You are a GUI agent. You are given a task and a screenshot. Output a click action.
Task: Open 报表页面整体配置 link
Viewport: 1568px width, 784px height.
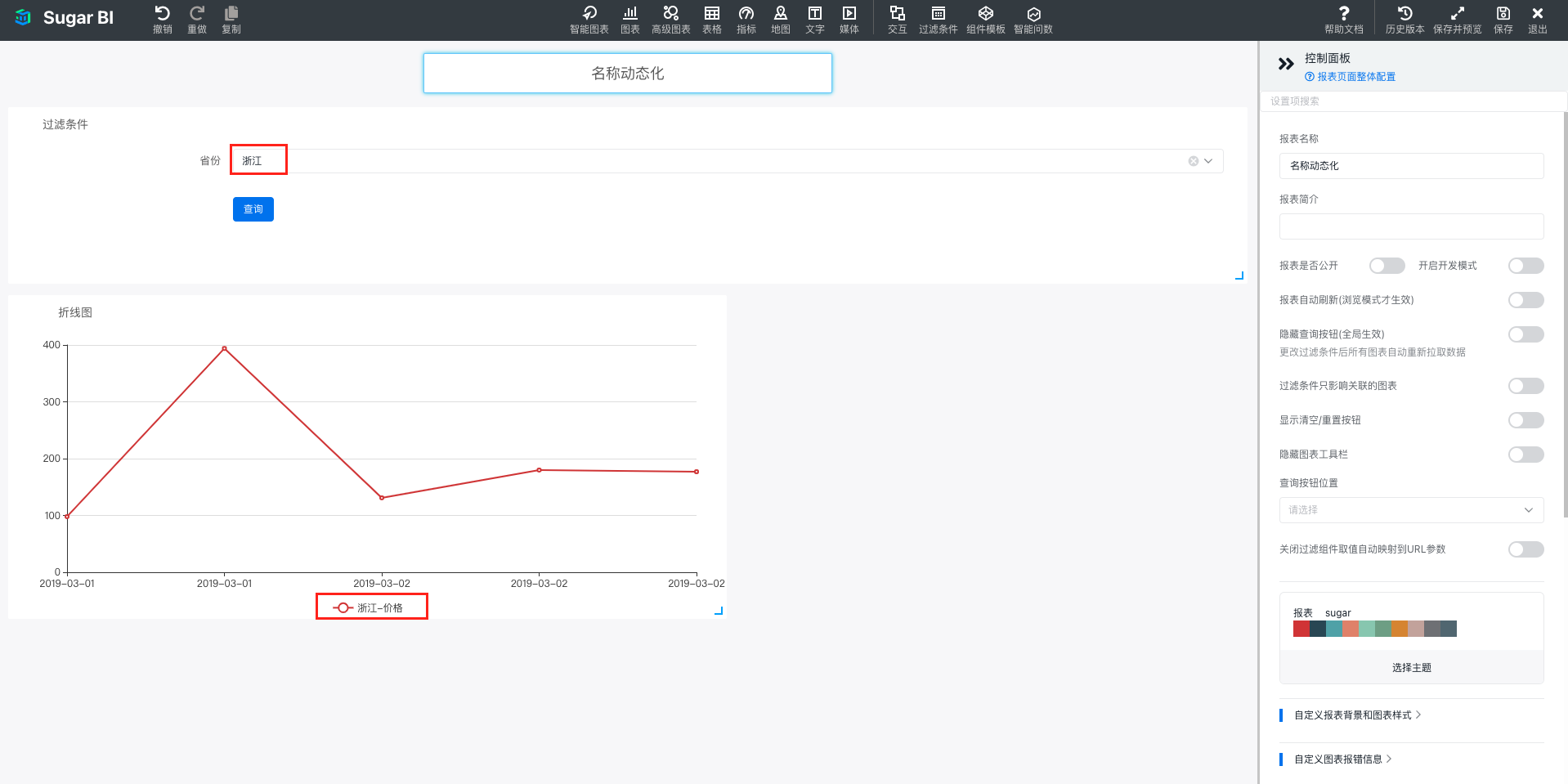point(1351,77)
